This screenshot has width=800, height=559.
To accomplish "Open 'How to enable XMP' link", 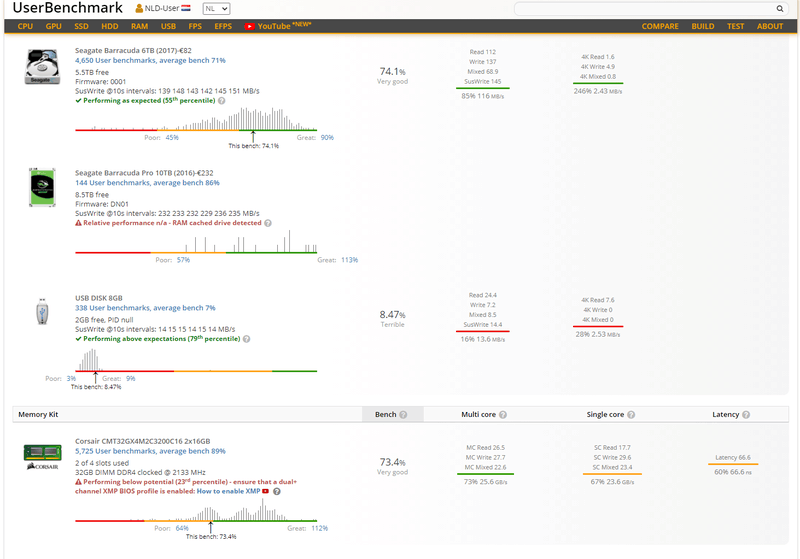I will [x=229, y=492].
